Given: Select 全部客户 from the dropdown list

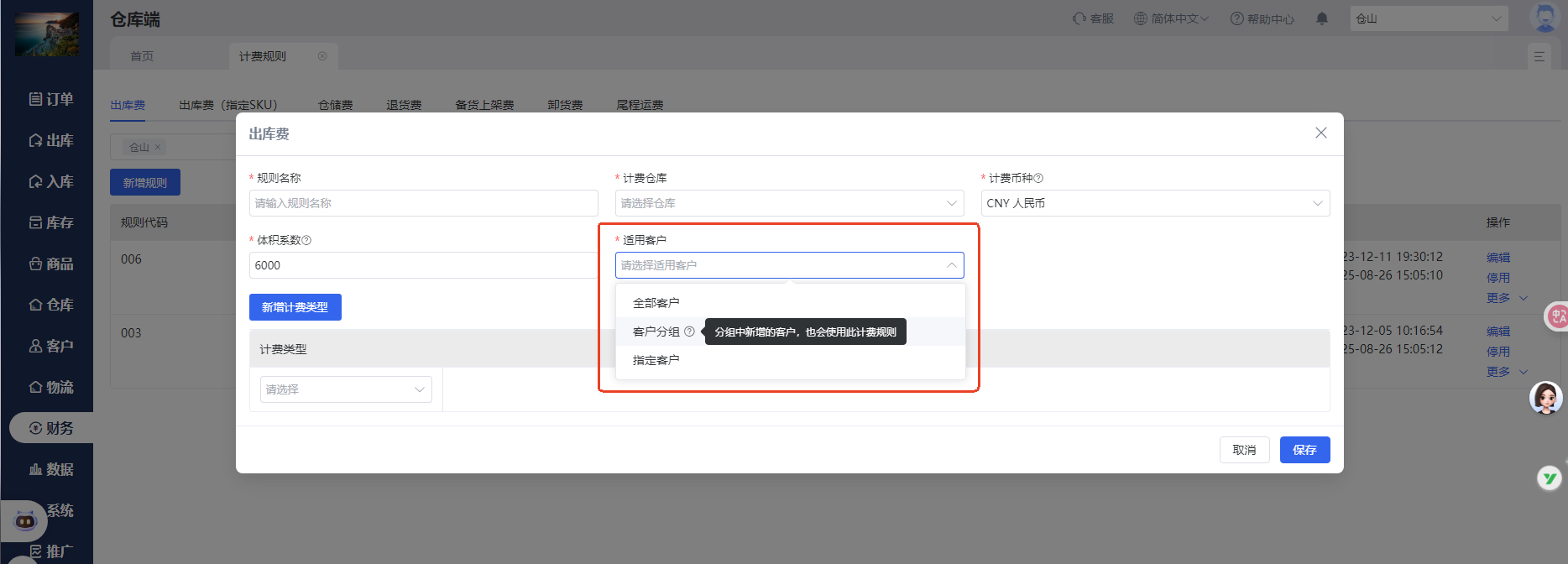Looking at the screenshot, I should click(656, 303).
